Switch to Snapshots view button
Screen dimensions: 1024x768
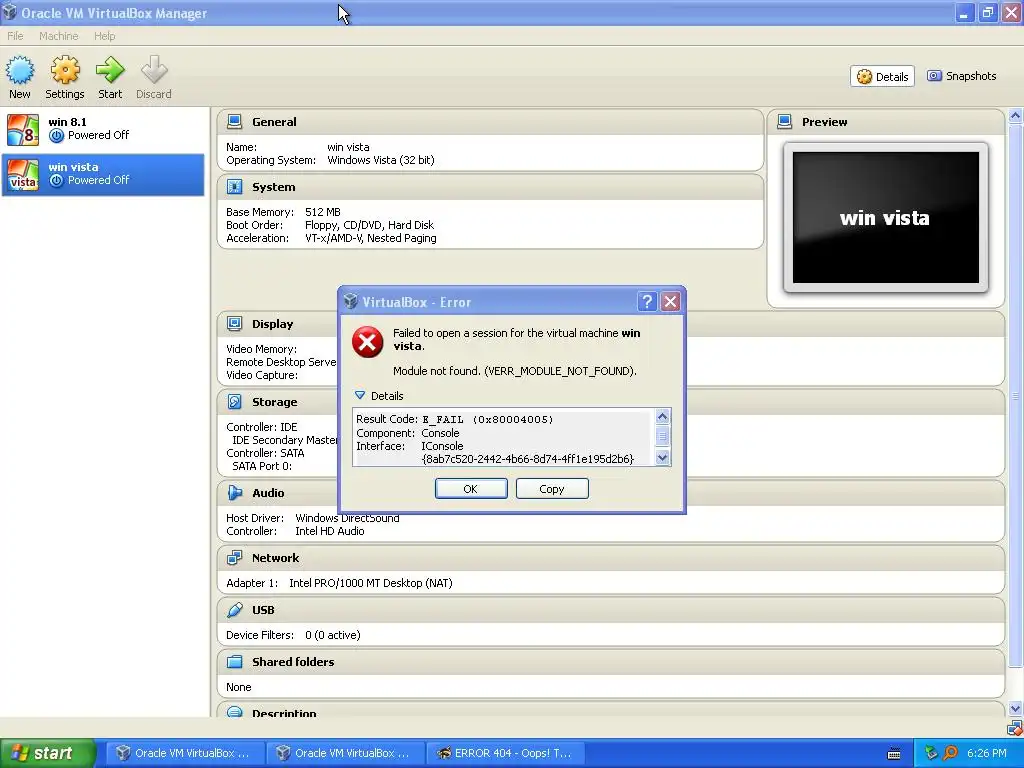tap(962, 76)
